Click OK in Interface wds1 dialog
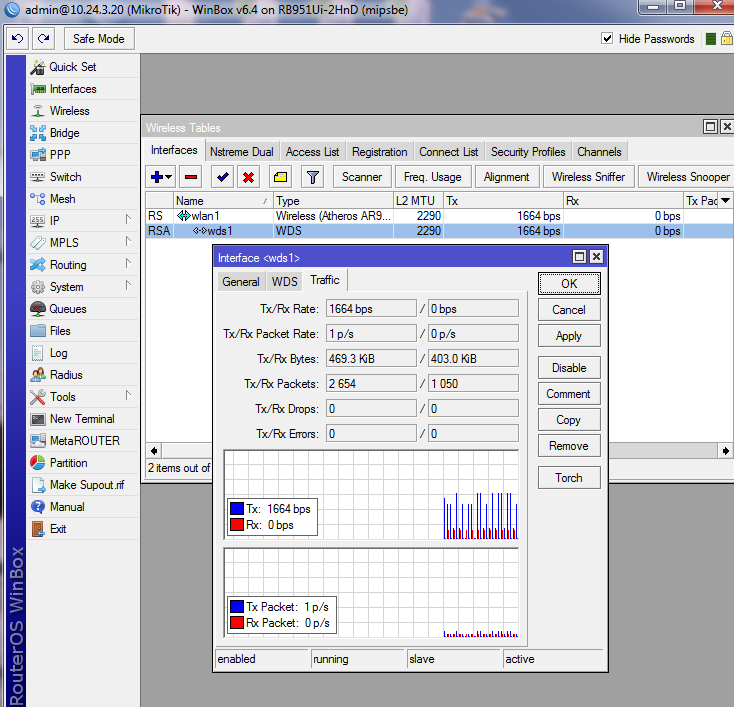Viewport: 734px width, 707px height. (x=569, y=284)
